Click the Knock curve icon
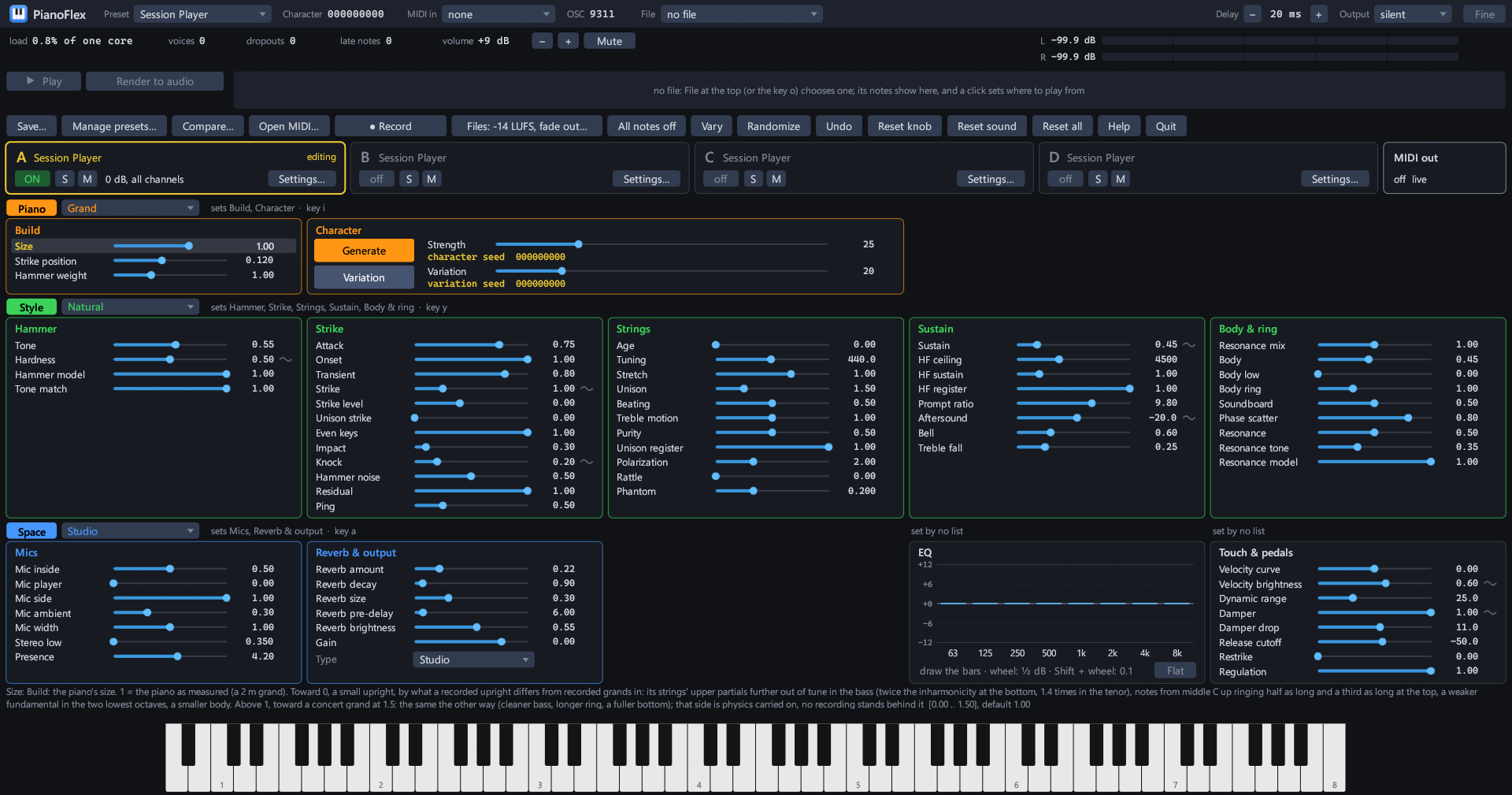1512x795 pixels. pyautogui.click(x=587, y=463)
